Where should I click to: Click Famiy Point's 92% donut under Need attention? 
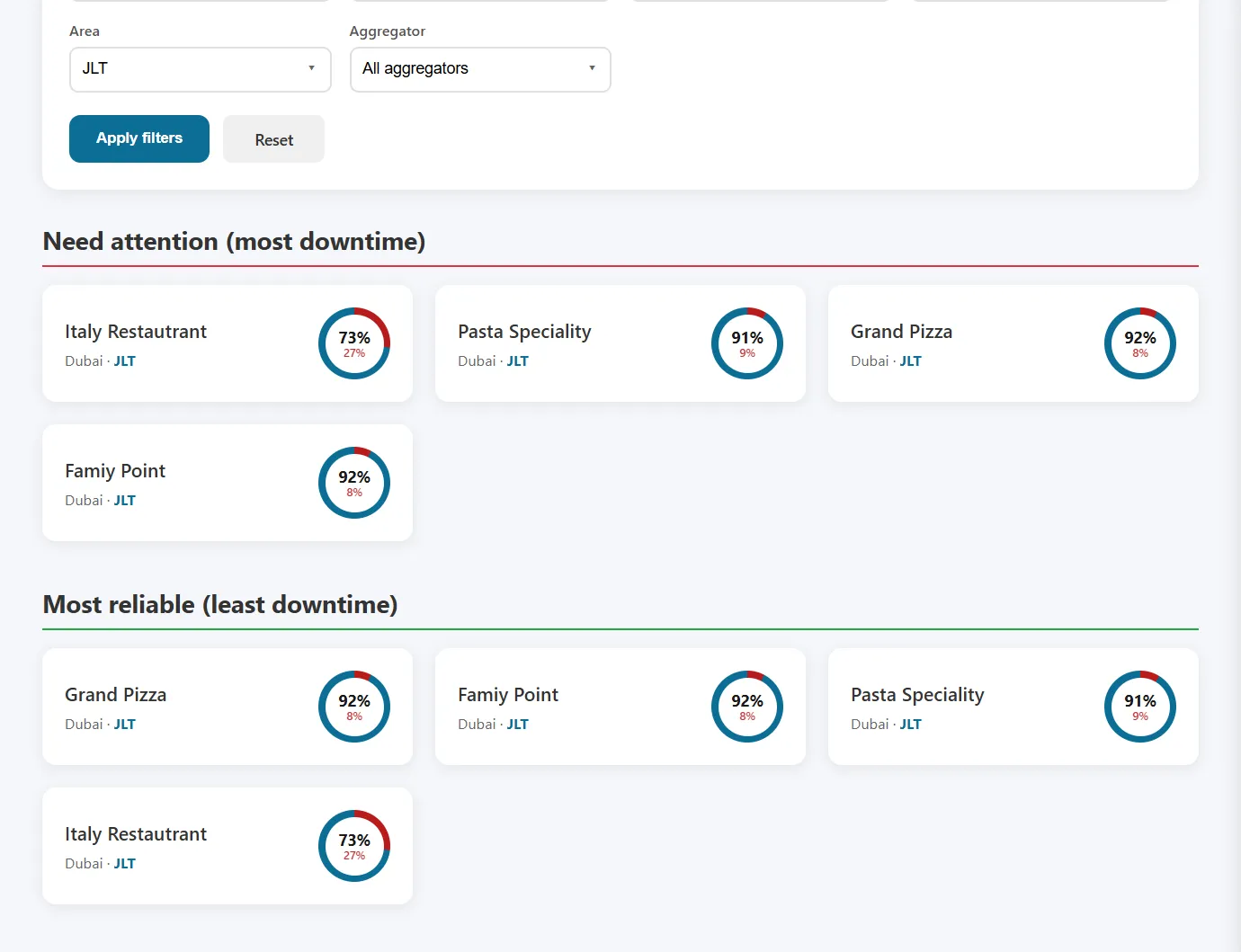click(x=354, y=483)
